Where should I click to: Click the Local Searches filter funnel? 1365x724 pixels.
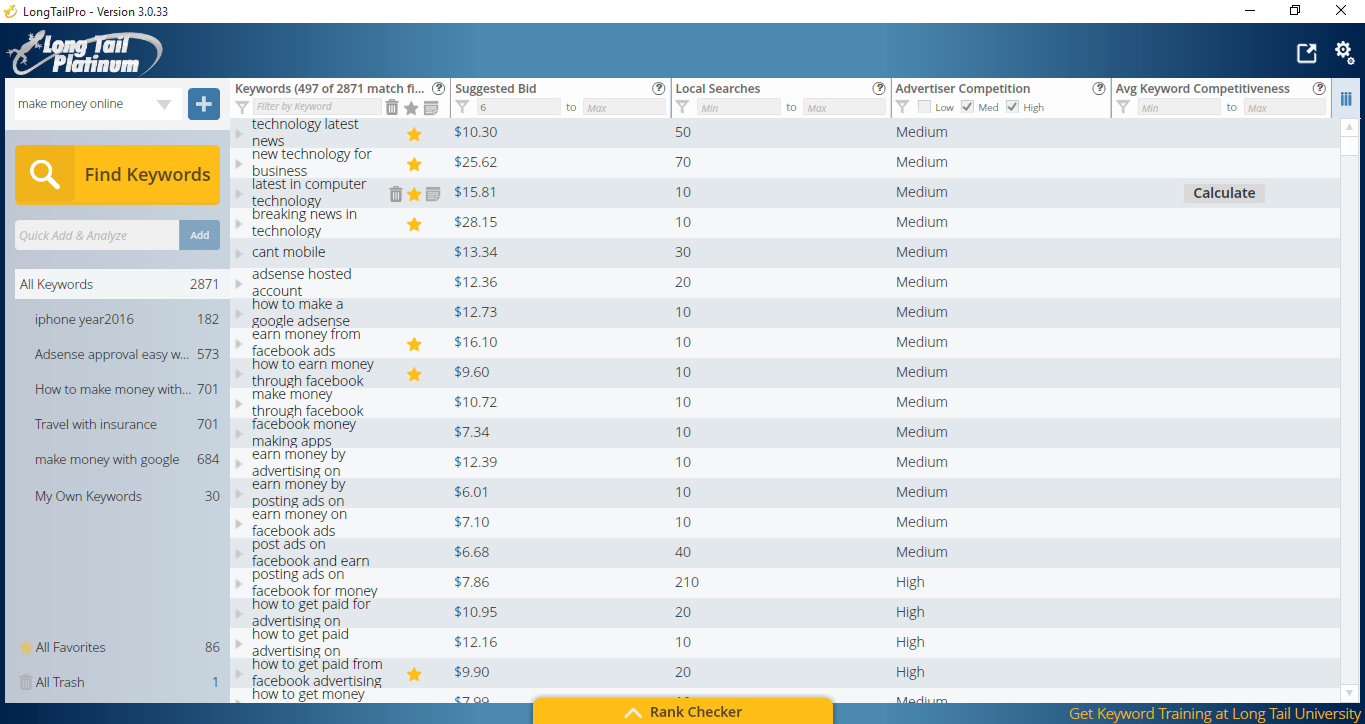682,107
